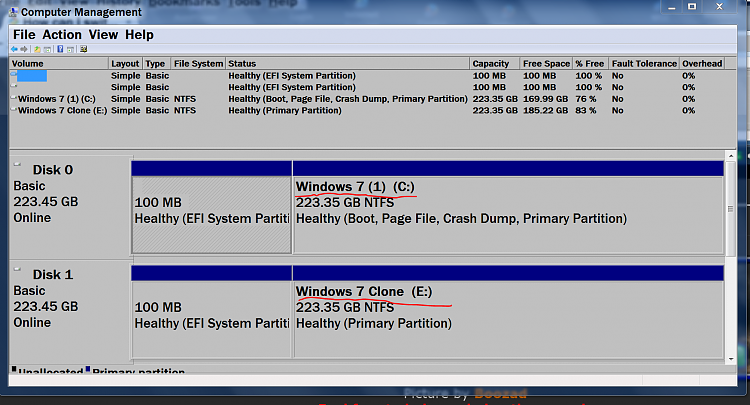Click the 185.22 GB free space cell
This screenshot has height=405, width=750.
pyautogui.click(x=545, y=110)
